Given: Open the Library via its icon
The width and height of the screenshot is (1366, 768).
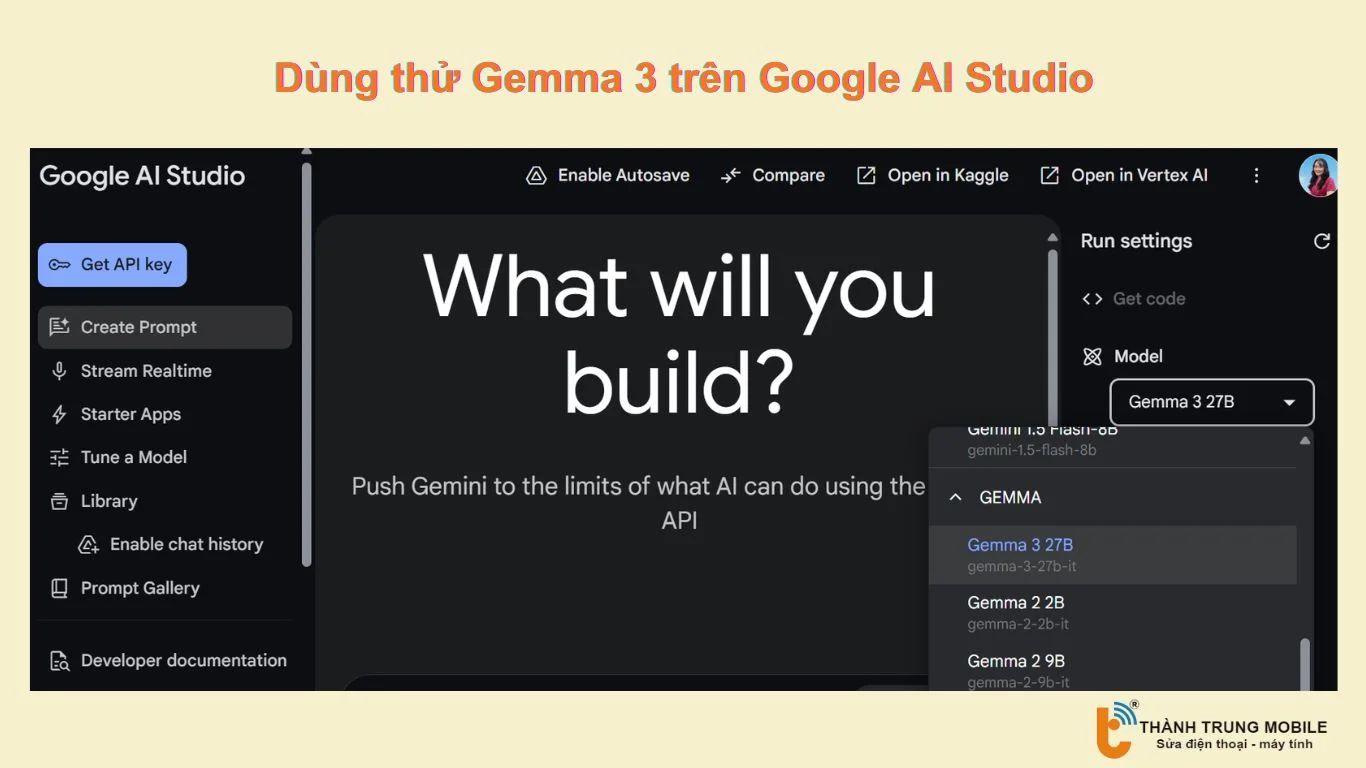Looking at the screenshot, I should (x=59, y=501).
